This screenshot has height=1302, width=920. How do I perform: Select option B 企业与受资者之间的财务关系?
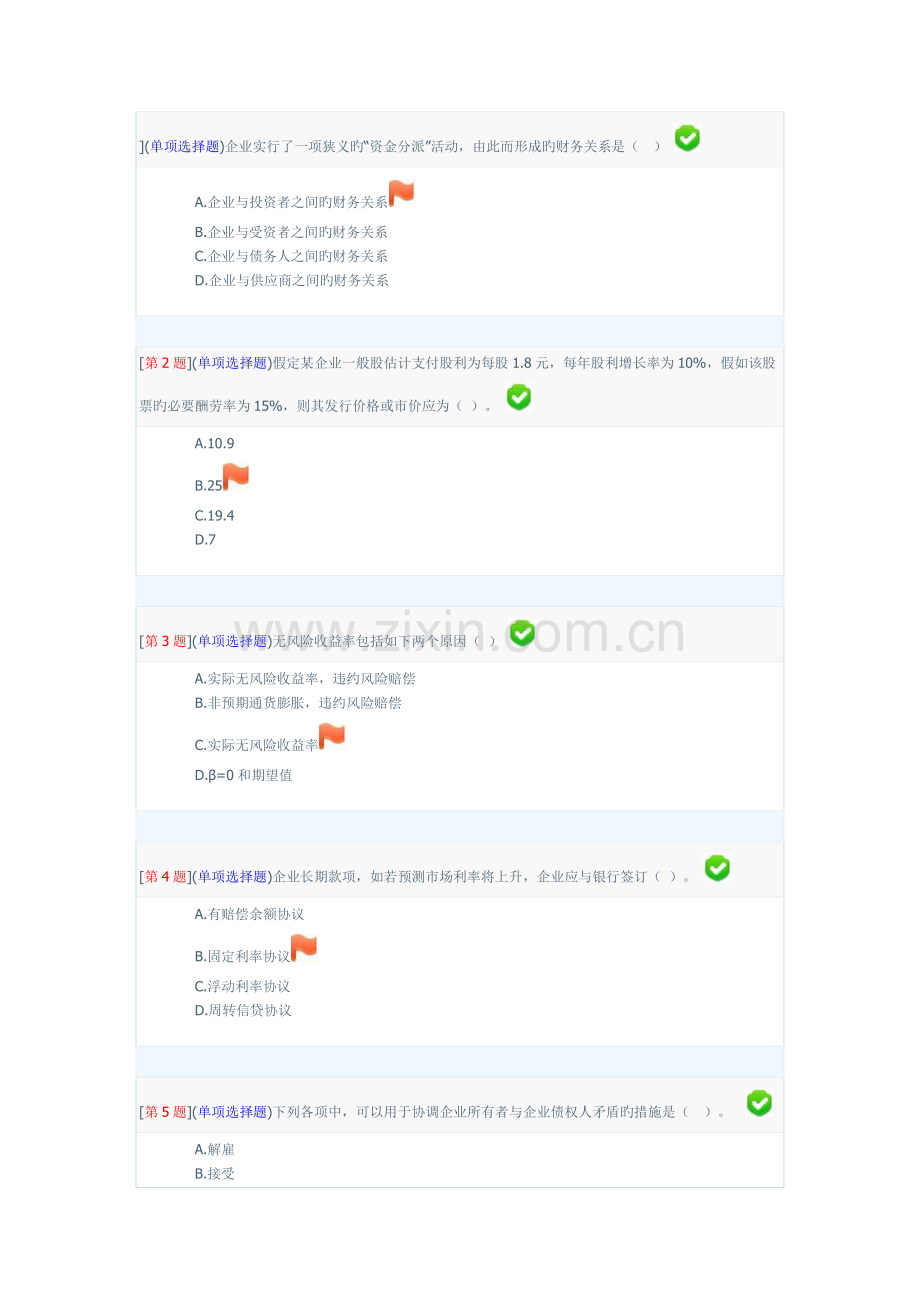coord(291,232)
